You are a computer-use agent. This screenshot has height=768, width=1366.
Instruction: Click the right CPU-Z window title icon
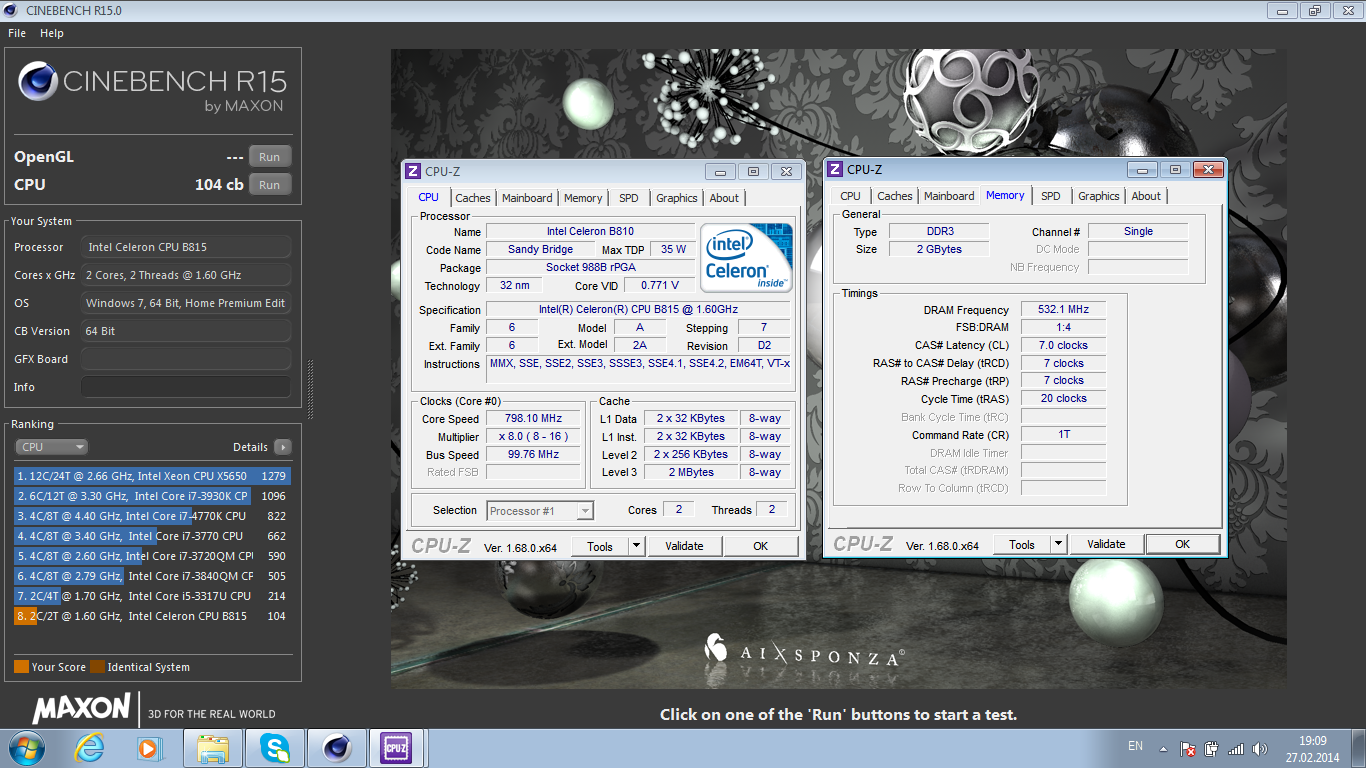835,169
